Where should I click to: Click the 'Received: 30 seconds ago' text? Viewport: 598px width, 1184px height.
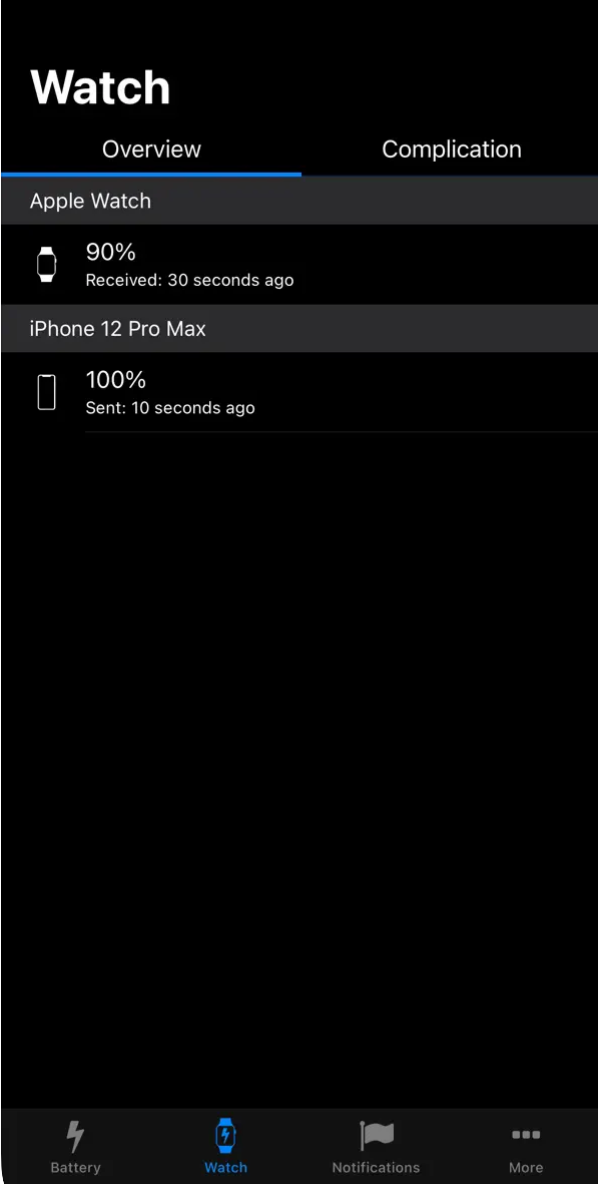click(190, 280)
